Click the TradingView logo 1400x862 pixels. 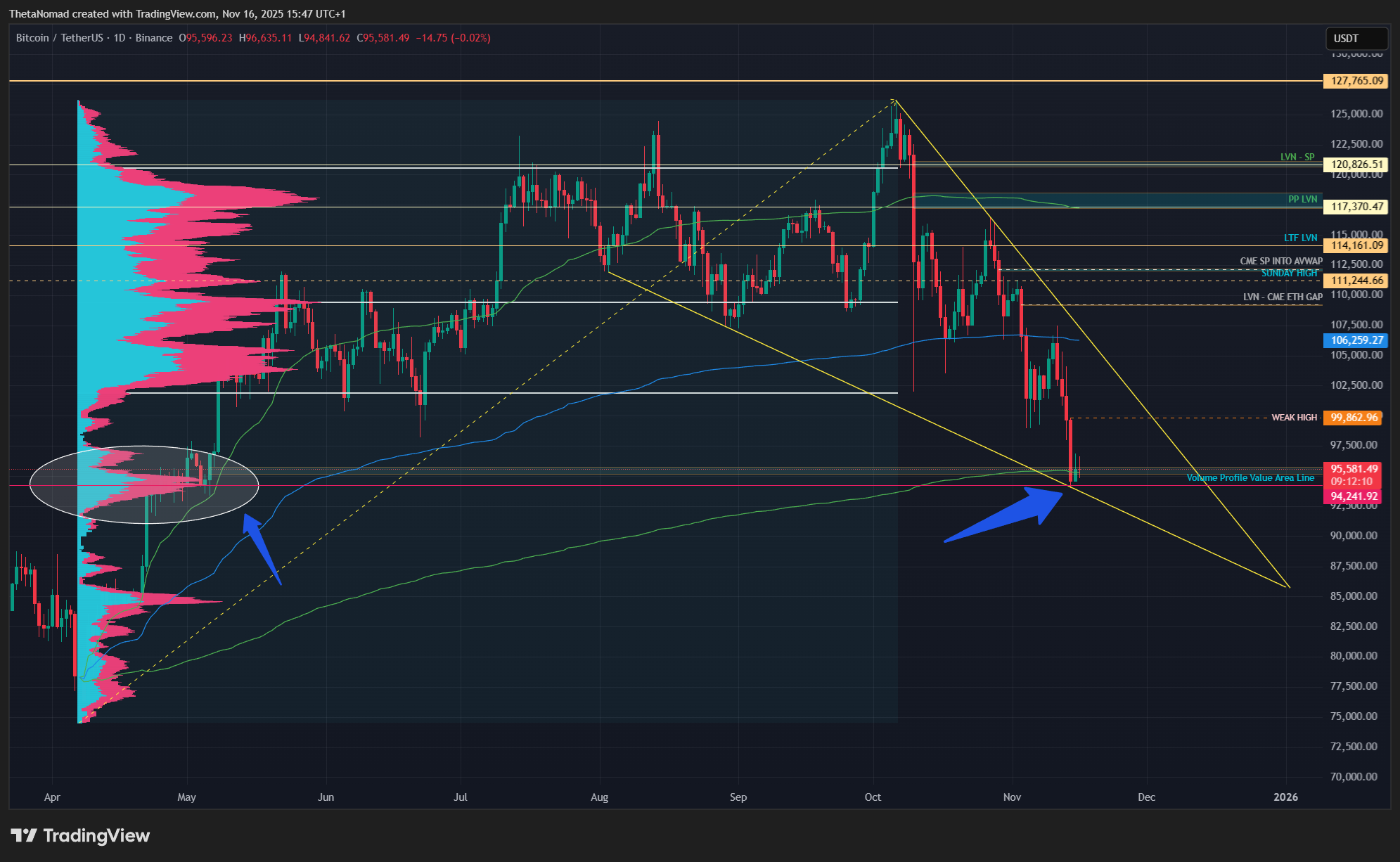coord(80,835)
